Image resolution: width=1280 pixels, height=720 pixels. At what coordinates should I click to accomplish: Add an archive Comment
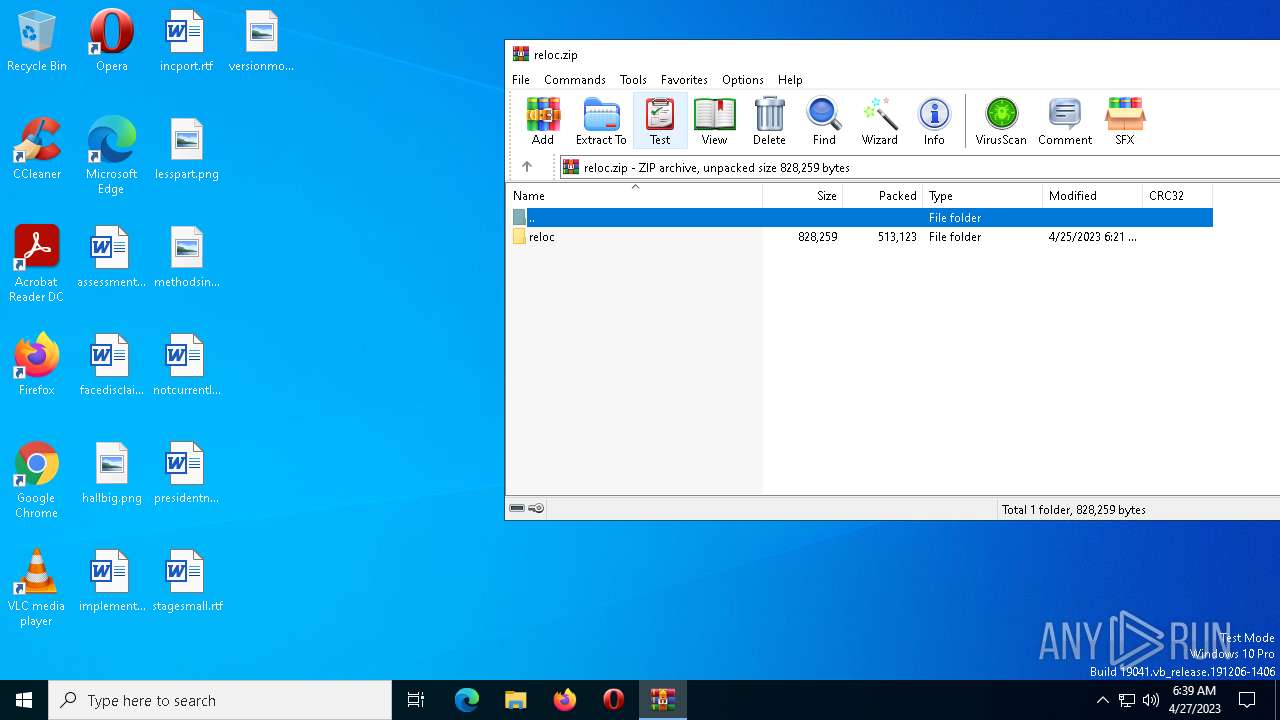1065,121
